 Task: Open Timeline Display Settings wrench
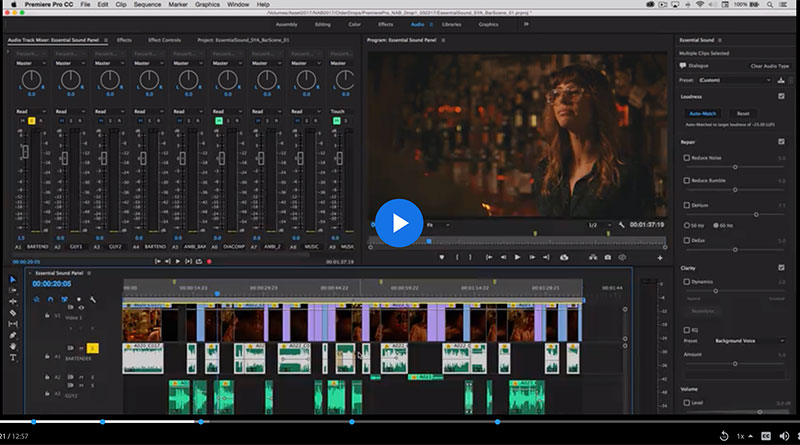93,300
